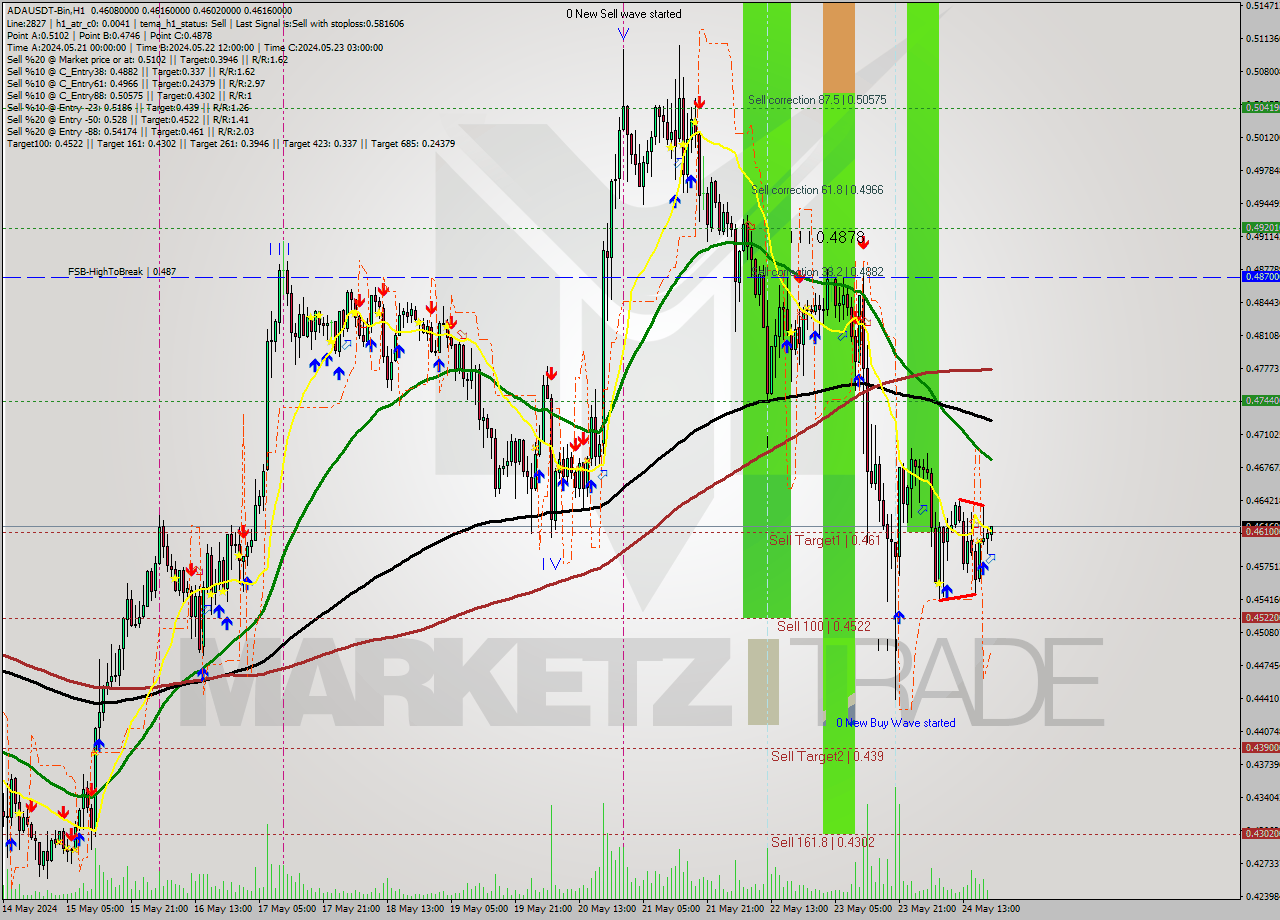Click the 0.5012 price scale value
This screenshot has width=1280, height=920.
[x=1262, y=138]
